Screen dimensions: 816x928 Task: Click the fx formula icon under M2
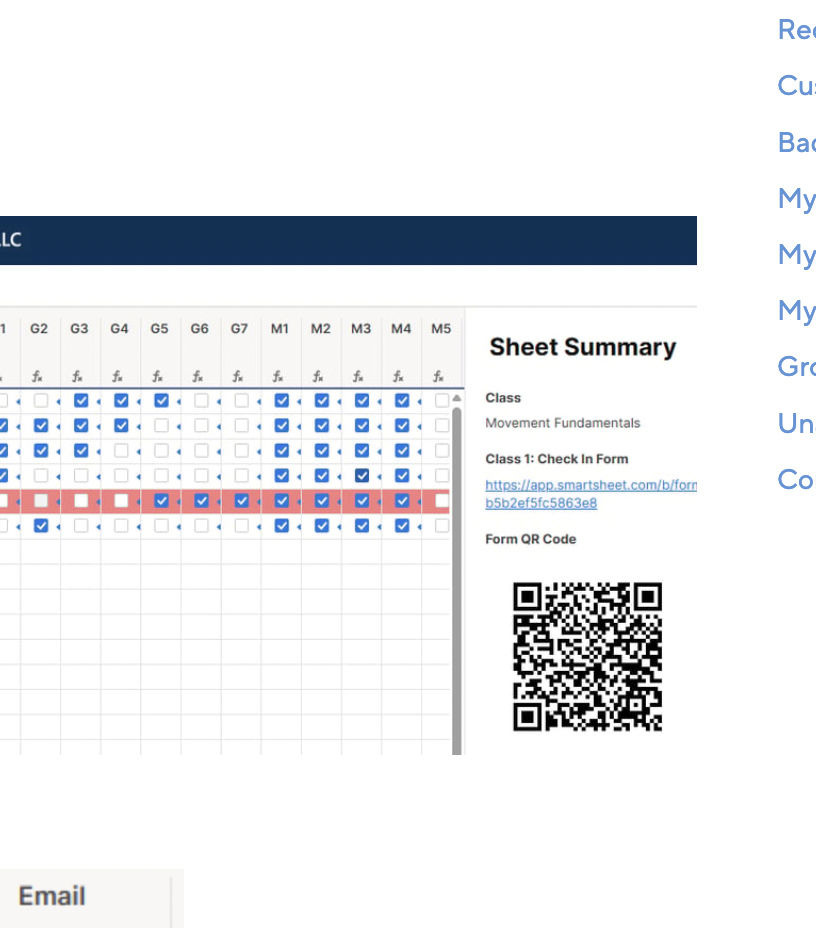pos(318,376)
